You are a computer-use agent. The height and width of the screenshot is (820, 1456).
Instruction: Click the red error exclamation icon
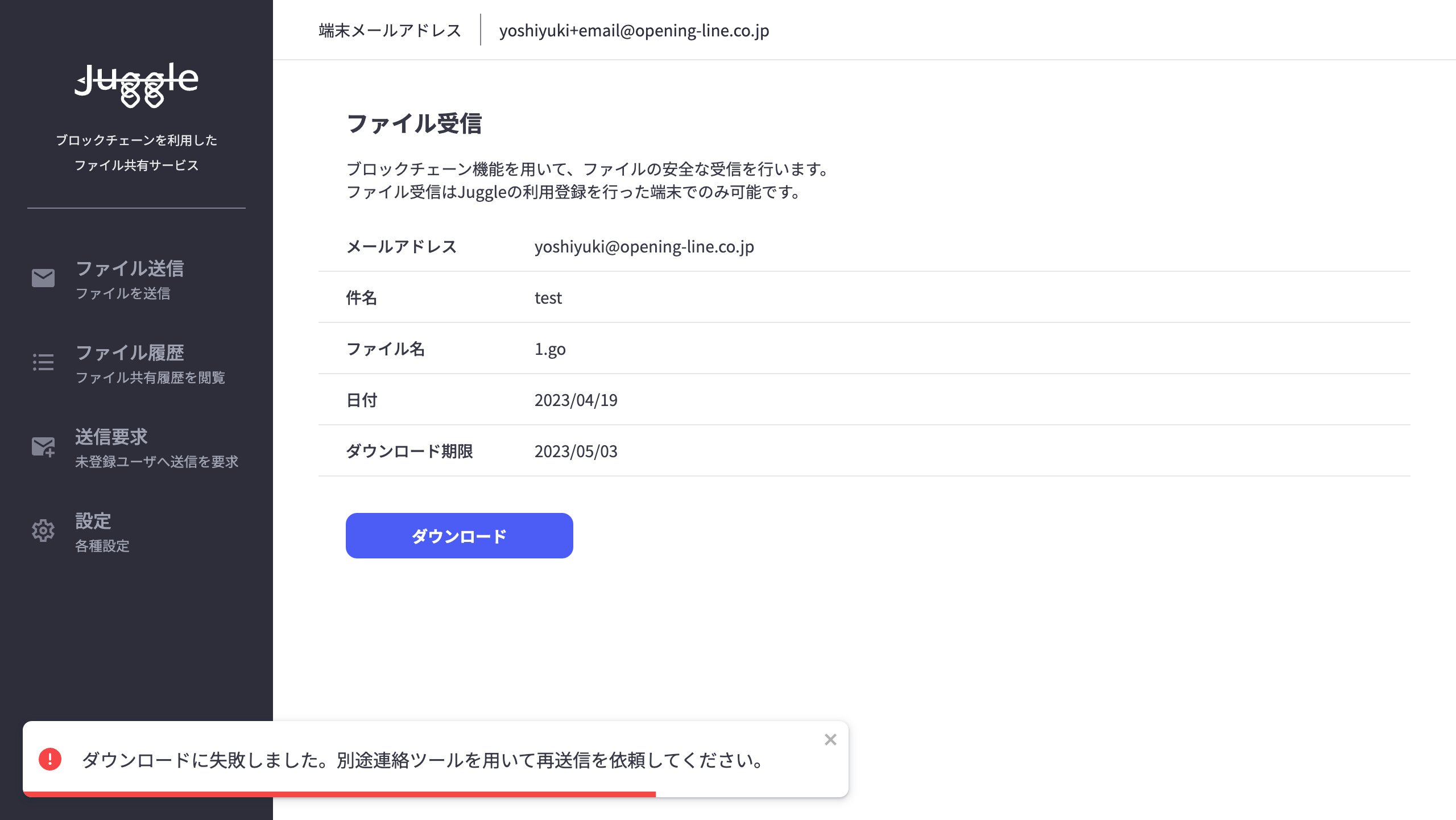click(x=50, y=759)
